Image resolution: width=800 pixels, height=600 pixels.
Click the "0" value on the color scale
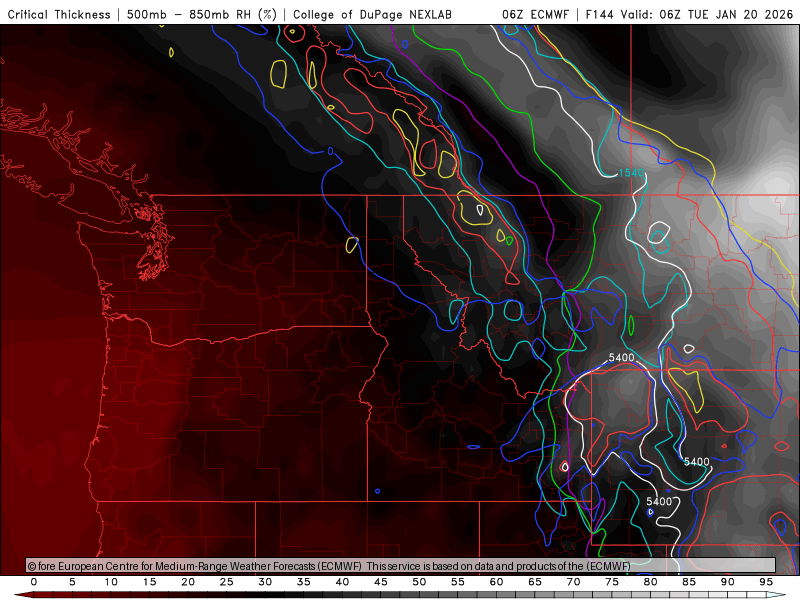coord(34,582)
